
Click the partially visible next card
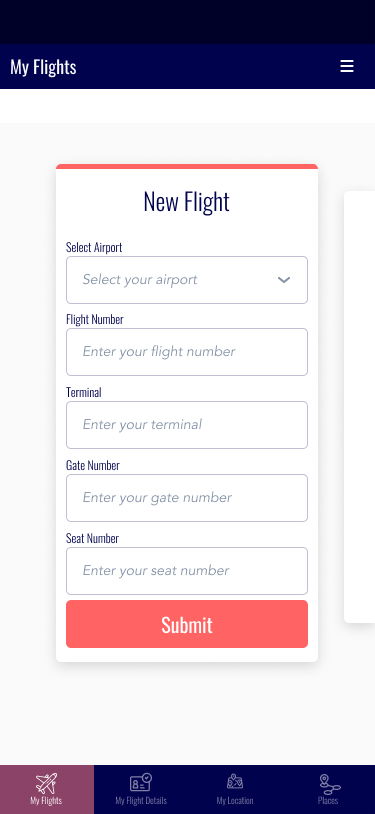click(x=359, y=407)
